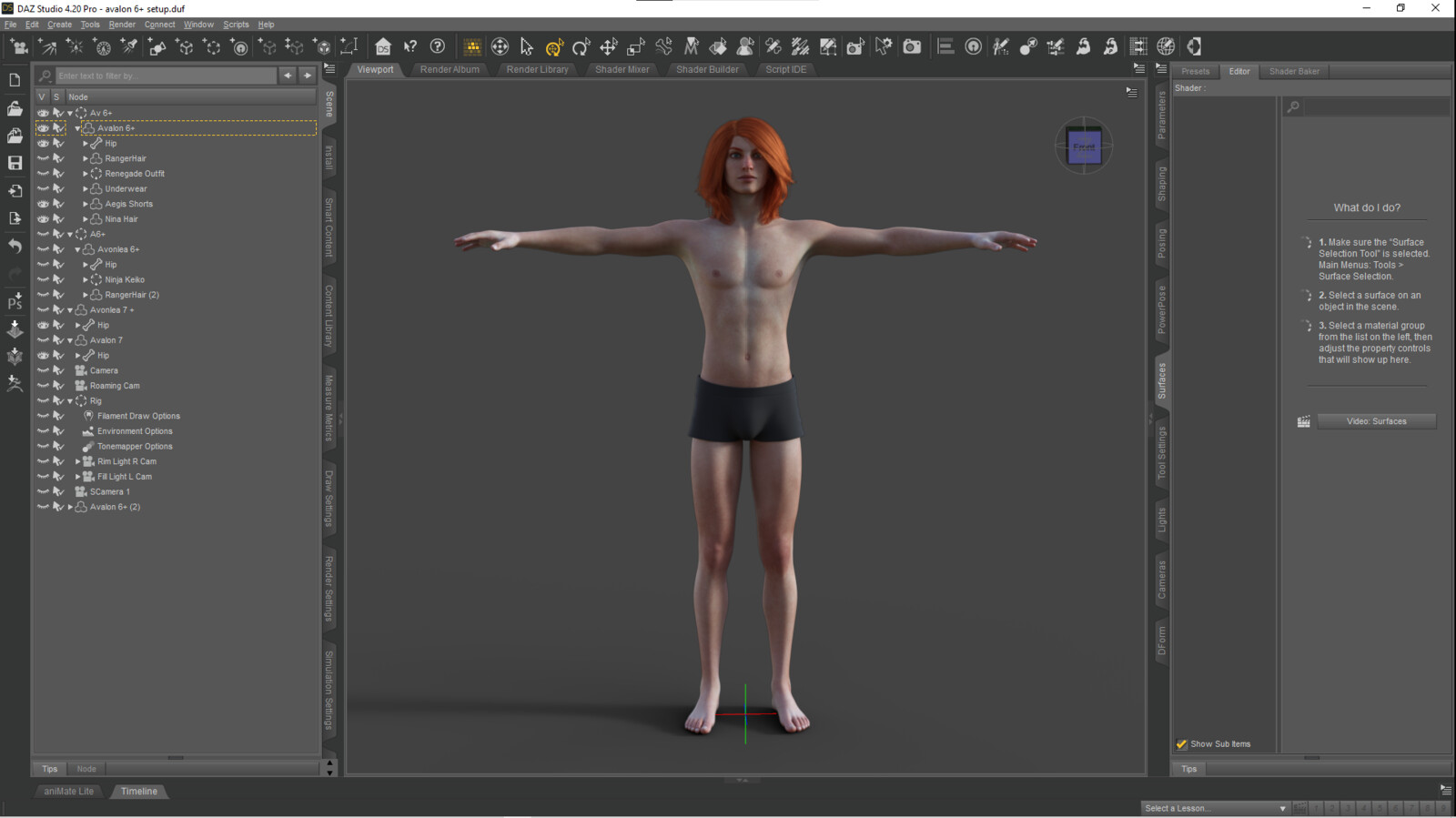Expand the Avalon 6+ (2) node
The image size is (1456, 818).
pos(70,507)
